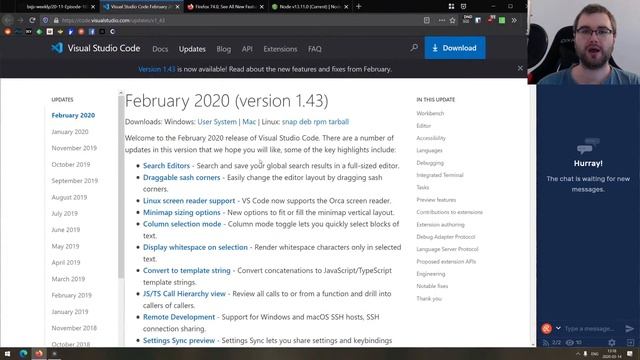The height and width of the screenshot is (360, 640).
Task: Click the browser back arrow
Action: (x=8, y=20)
